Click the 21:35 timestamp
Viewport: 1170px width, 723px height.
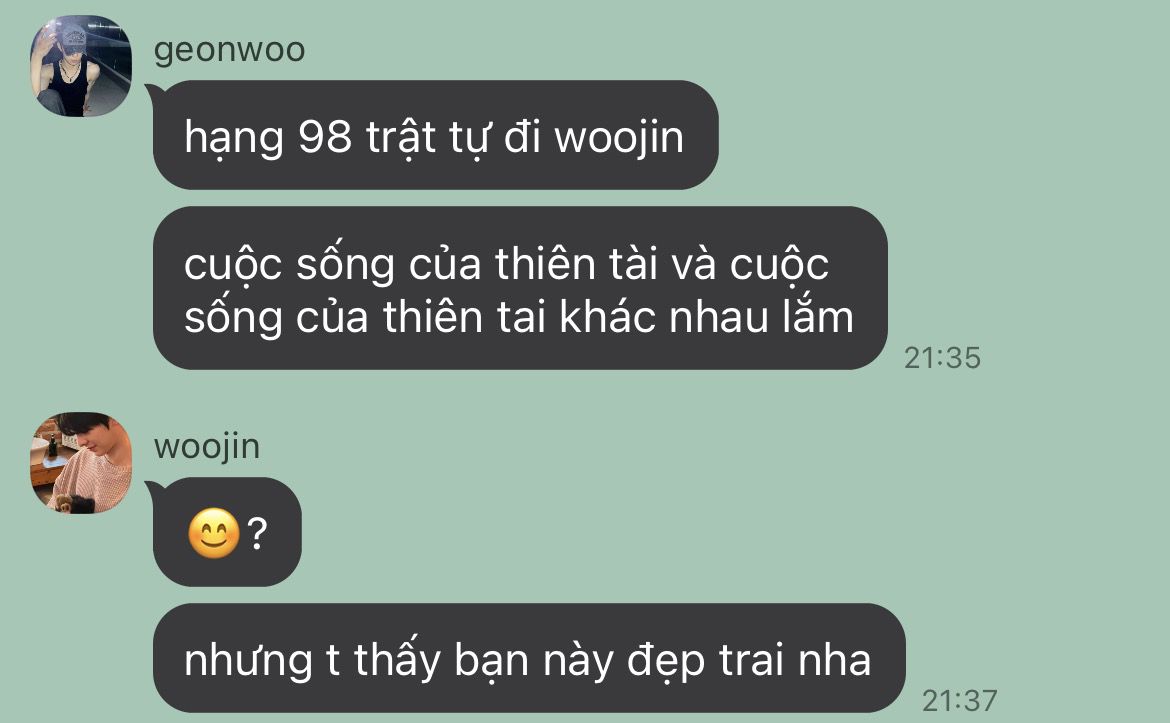click(x=942, y=358)
